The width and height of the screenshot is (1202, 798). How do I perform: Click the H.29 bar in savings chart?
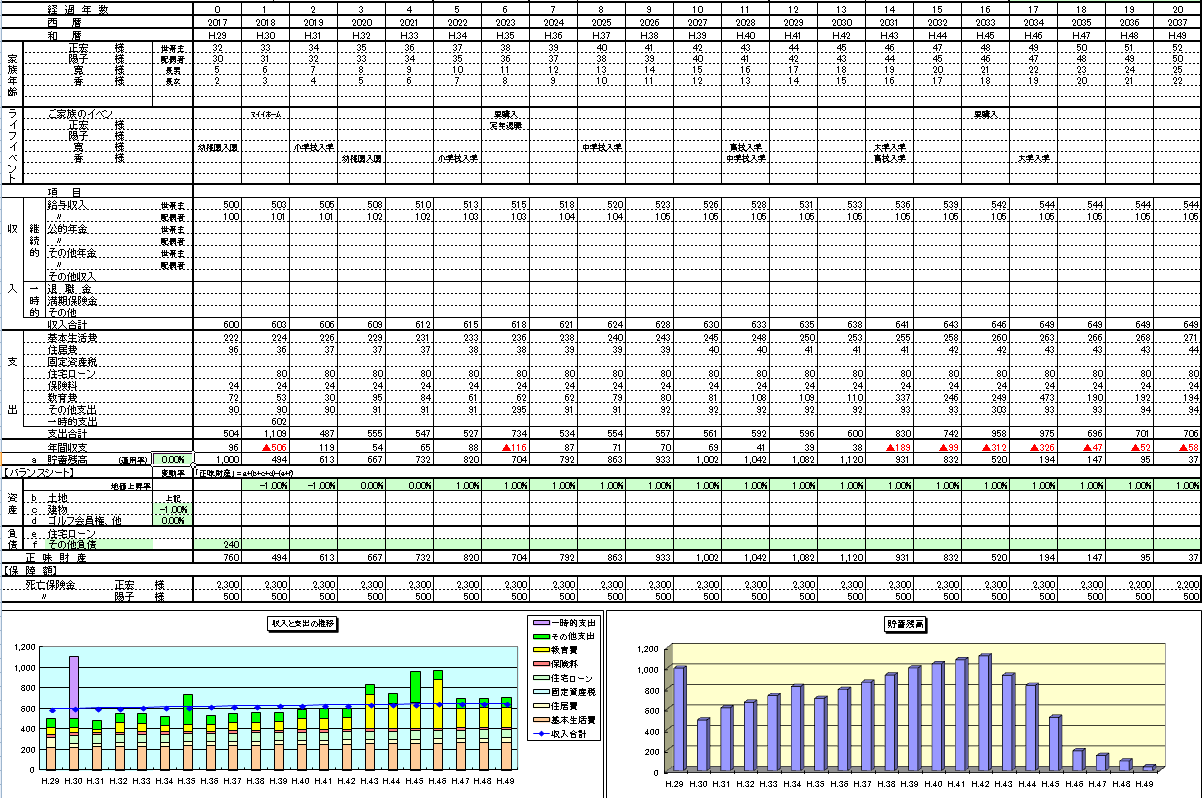[679, 718]
